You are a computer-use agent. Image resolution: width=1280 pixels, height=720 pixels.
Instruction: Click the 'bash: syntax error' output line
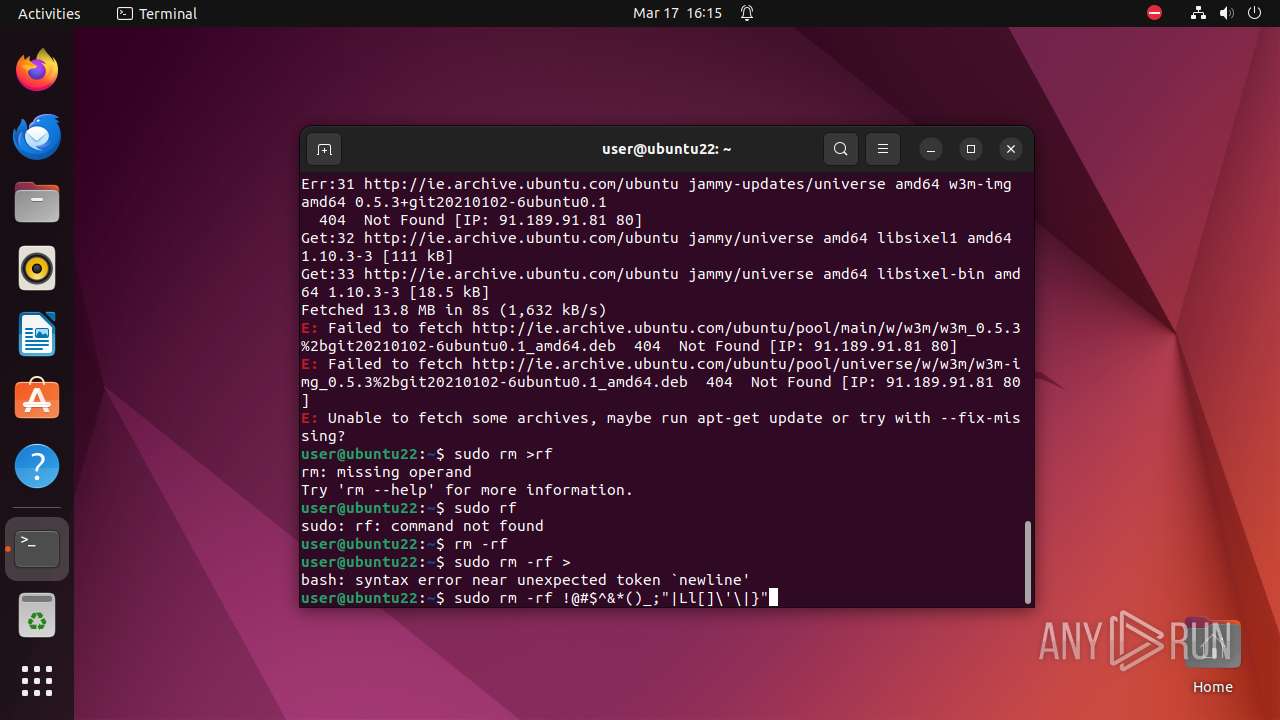[525, 580]
